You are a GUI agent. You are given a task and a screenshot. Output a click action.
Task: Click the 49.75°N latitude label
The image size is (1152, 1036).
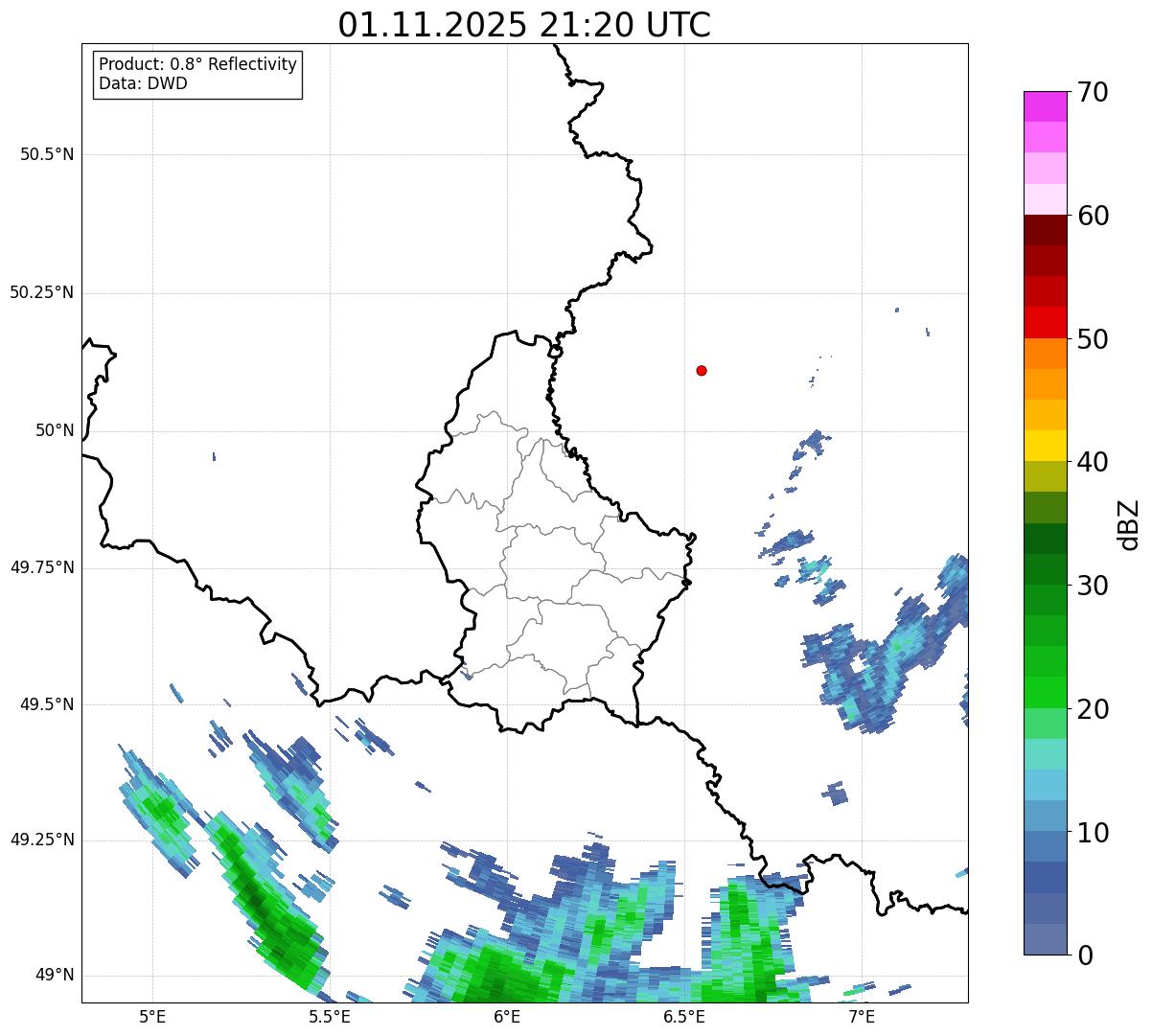[x=42, y=567]
